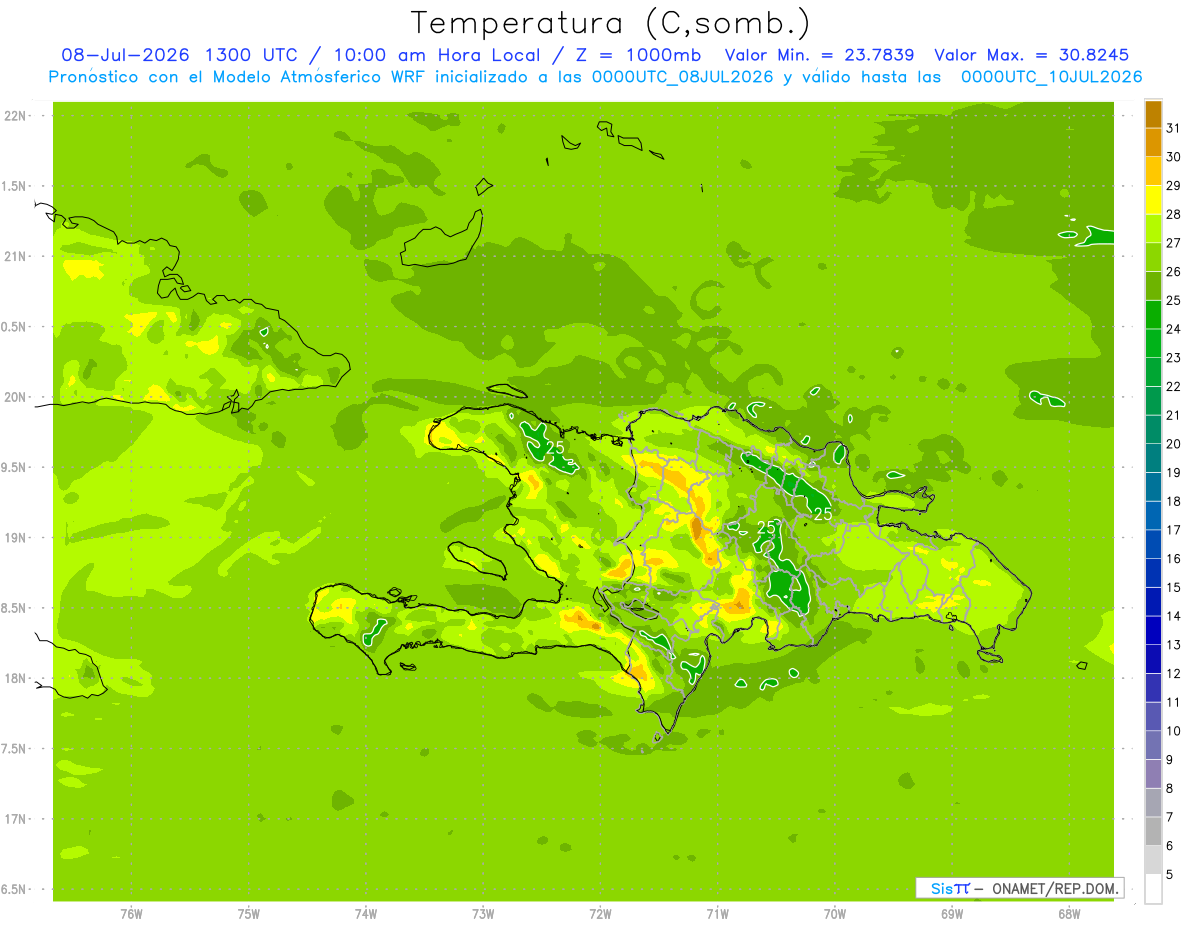
Task: Click the '69W' longitude label
Action: pyautogui.click(x=951, y=914)
